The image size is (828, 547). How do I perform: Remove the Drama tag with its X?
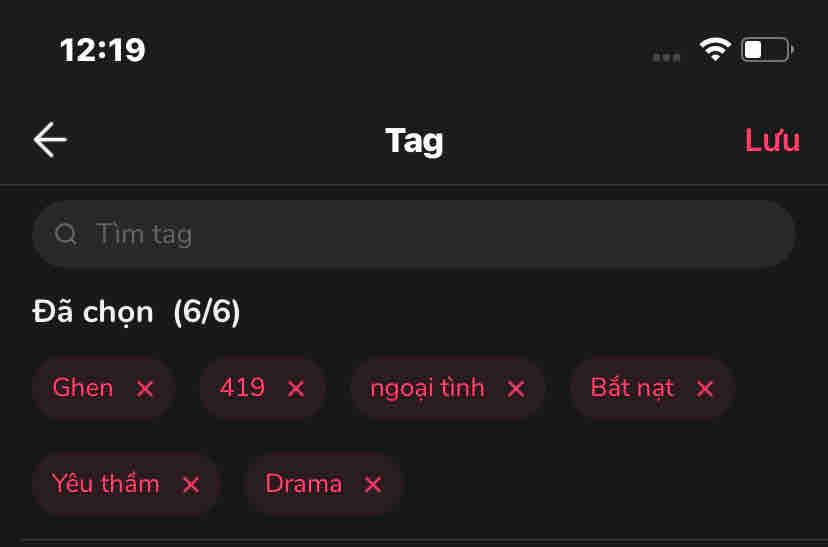click(x=373, y=484)
